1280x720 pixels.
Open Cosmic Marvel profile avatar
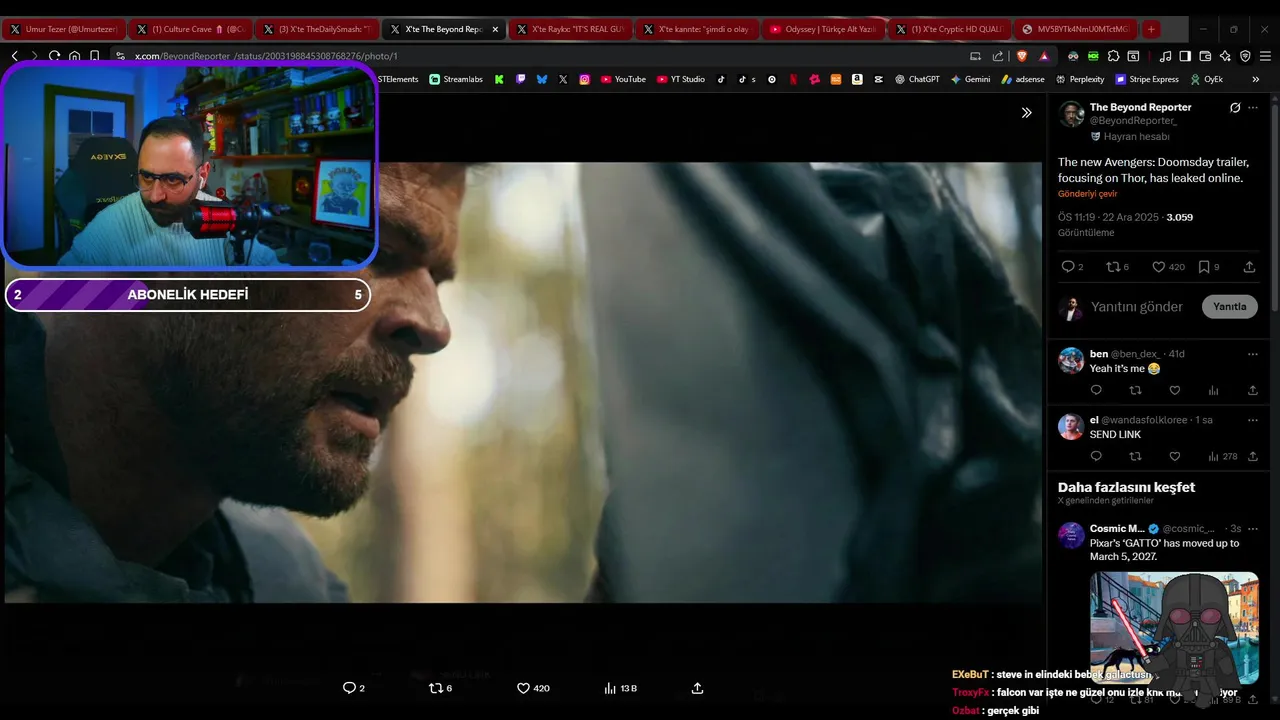coord(1071,534)
